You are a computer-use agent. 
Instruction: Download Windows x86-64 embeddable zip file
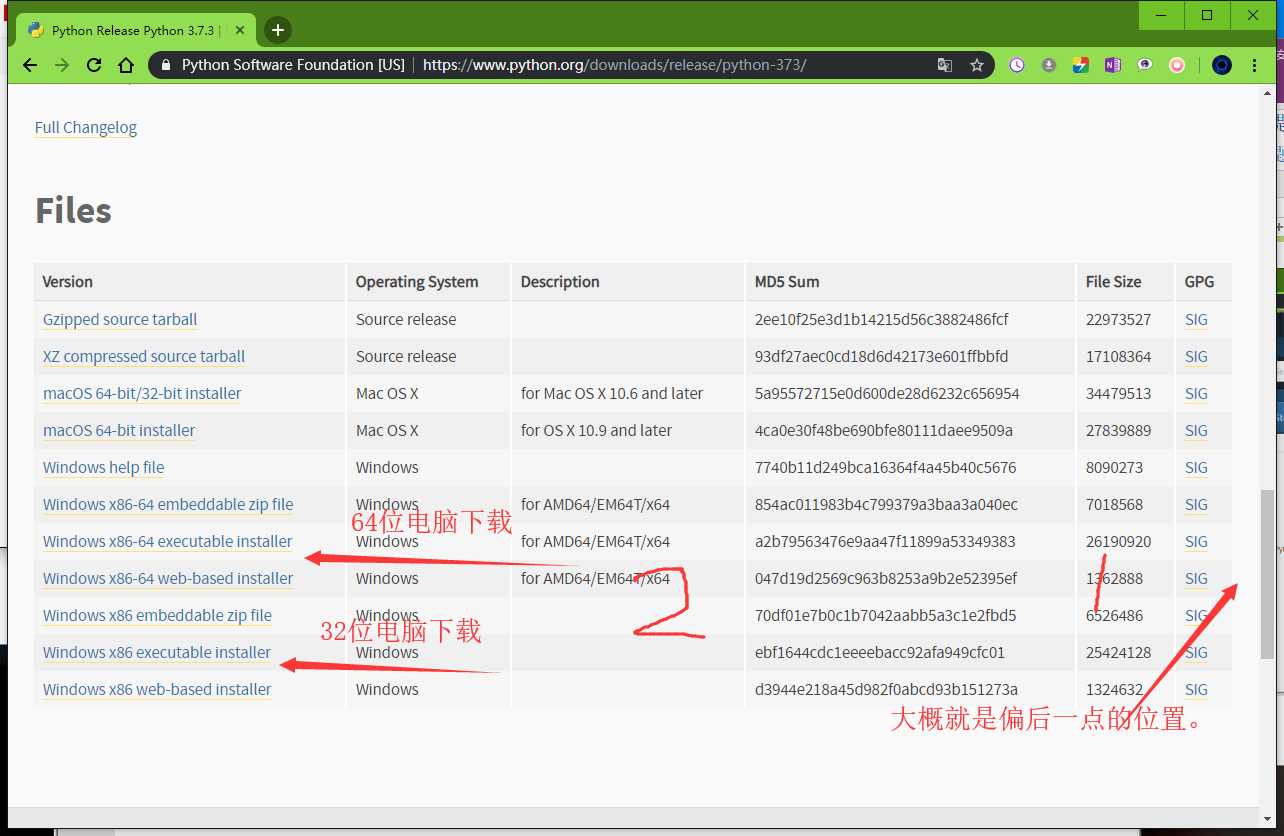[x=168, y=505]
